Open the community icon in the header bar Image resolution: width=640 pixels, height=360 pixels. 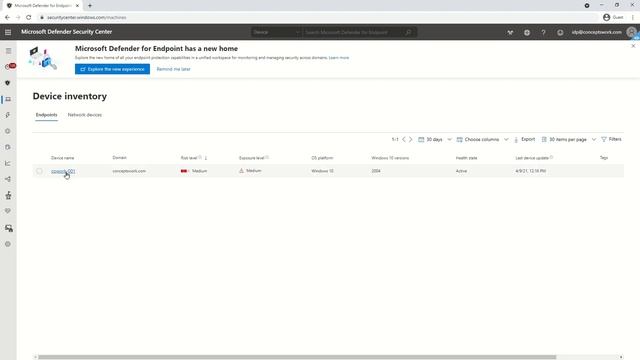(510, 32)
